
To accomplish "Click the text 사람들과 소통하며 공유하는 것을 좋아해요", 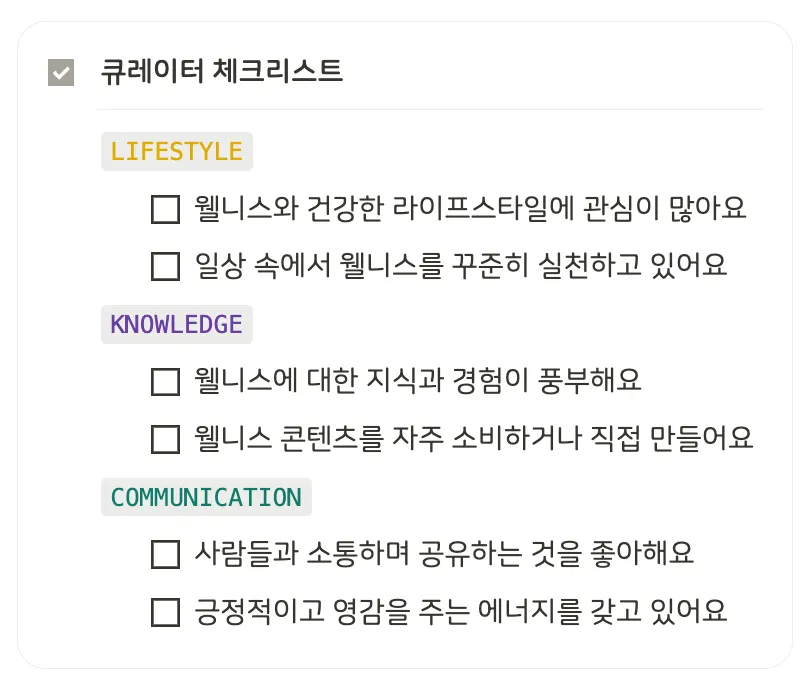I will click(x=444, y=553).
